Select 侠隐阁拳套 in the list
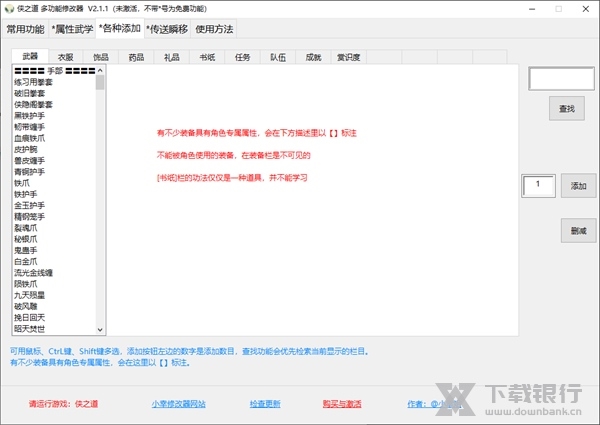Screen dimensions: 600x425 [54, 104]
